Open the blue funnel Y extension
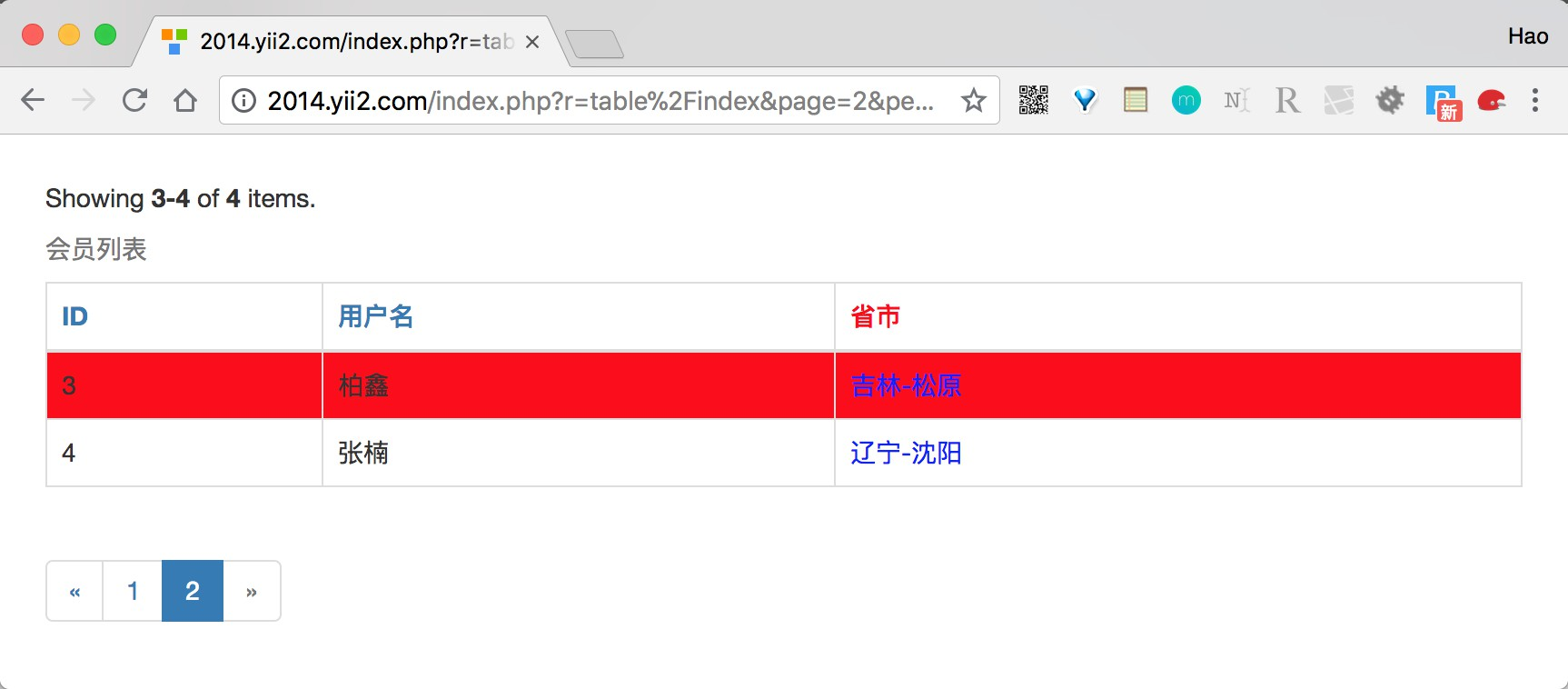 (x=1085, y=100)
